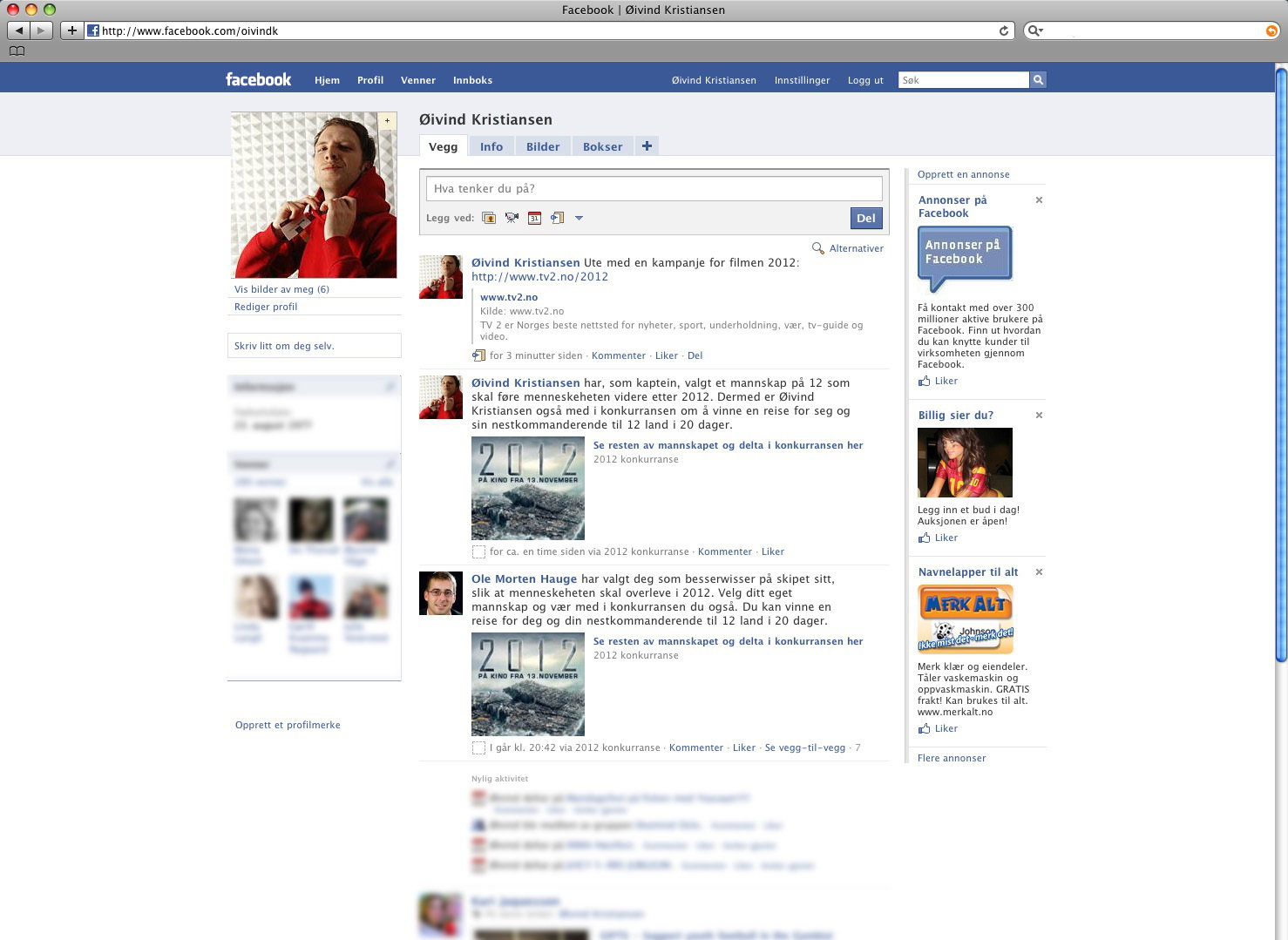Click the Hva tenker du på status field
The height and width of the screenshot is (940, 1288).
tap(654, 188)
